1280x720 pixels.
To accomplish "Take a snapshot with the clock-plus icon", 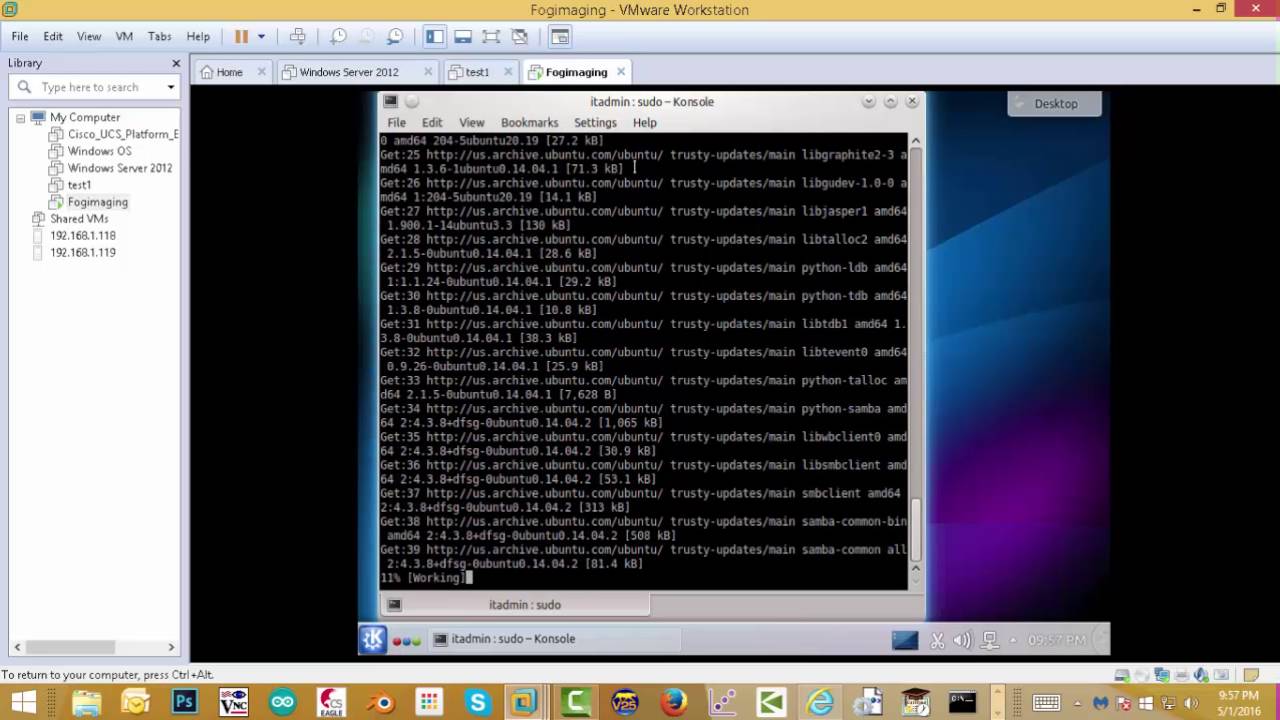I will coord(338,36).
